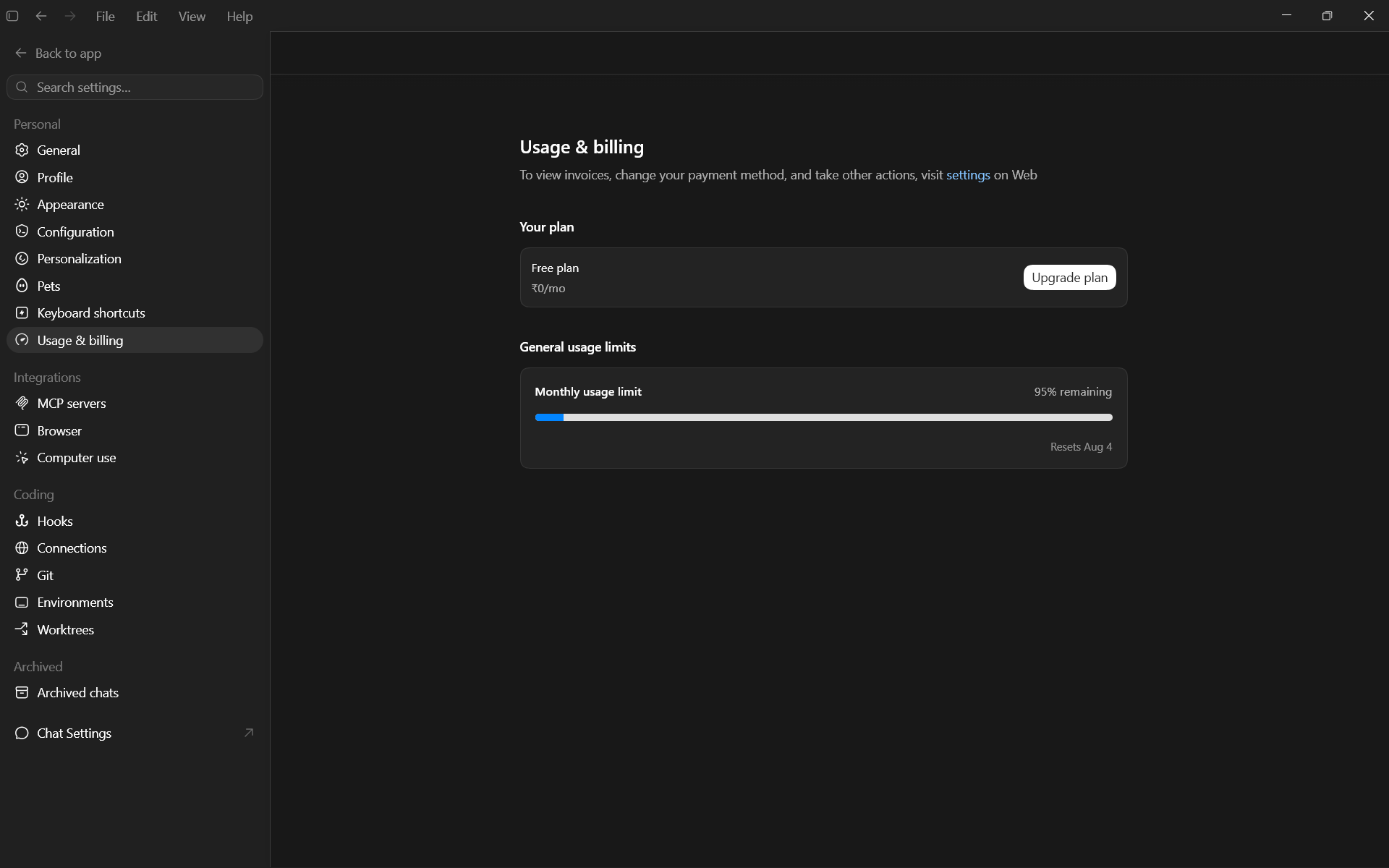1389x868 pixels.
Task: Click the General gear icon
Action: pyautogui.click(x=22, y=150)
